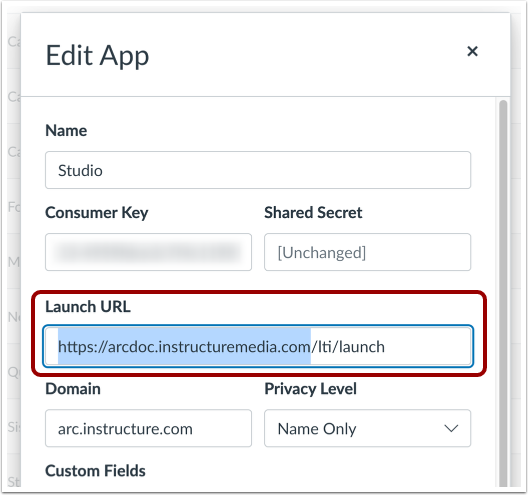The width and height of the screenshot is (528, 495).
Task: Click the Shared Secret label
Action: [313, 213]
